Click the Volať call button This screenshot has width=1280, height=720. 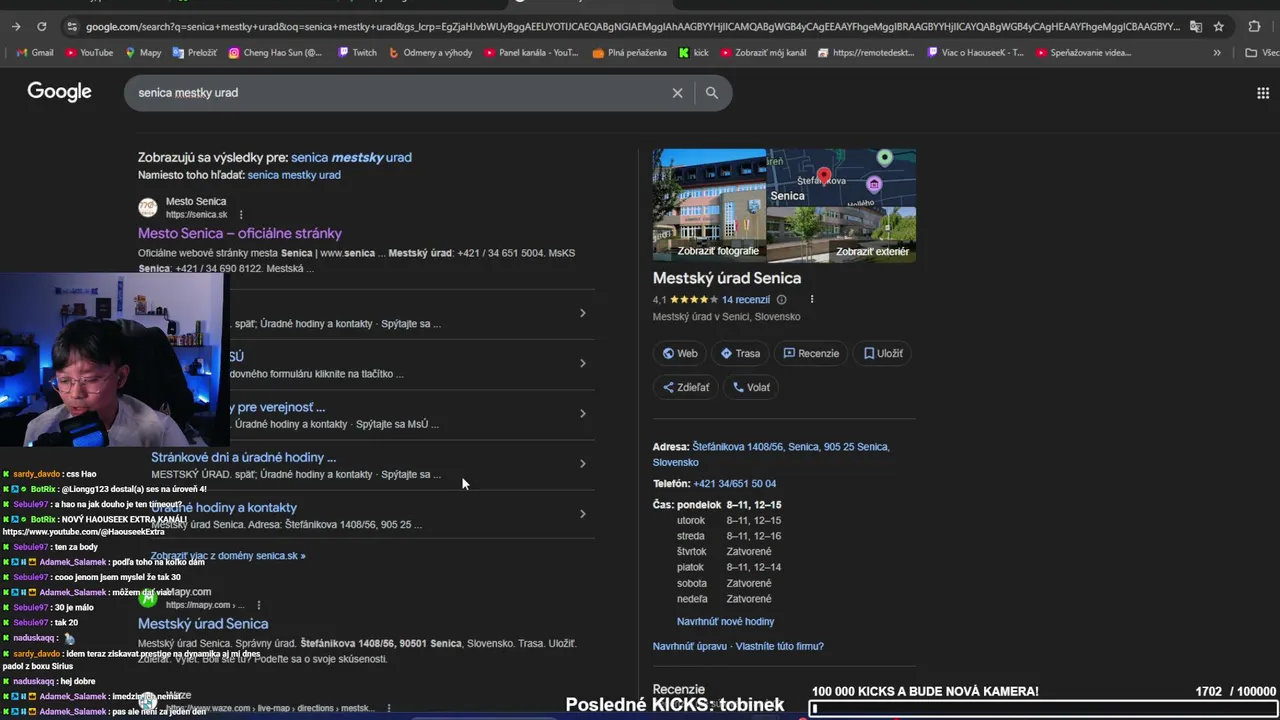coord(751,387)
